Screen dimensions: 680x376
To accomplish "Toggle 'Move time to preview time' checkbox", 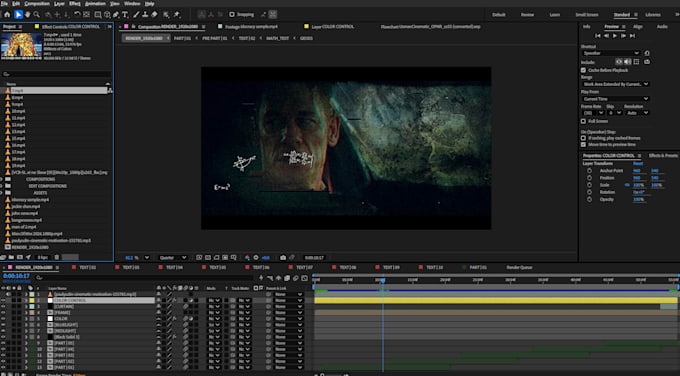I will point(584,144).
